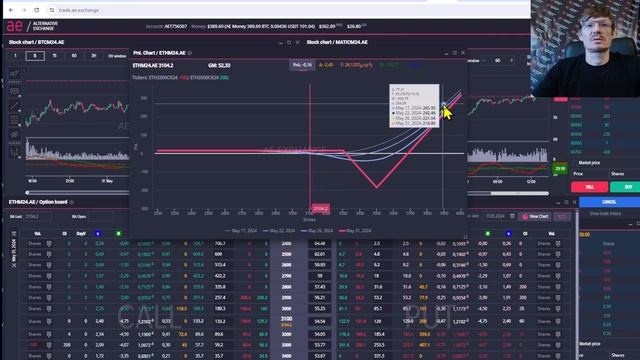Click the 60 interval value in MATICM24 chart
The width and height of the screenshot is (640, 360).
498,60
